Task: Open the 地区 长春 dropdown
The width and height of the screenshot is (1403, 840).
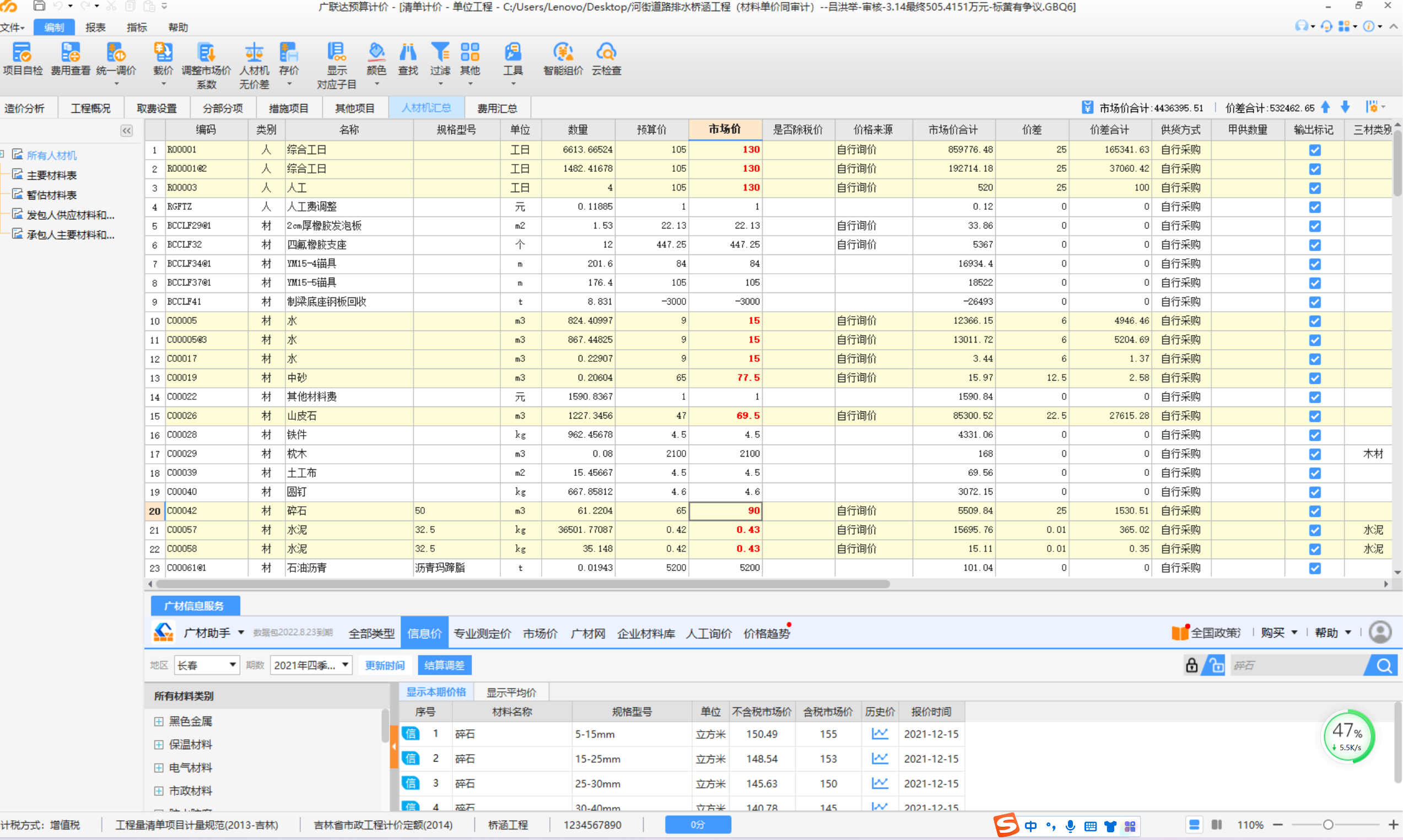Action: (x=207, y=665)
